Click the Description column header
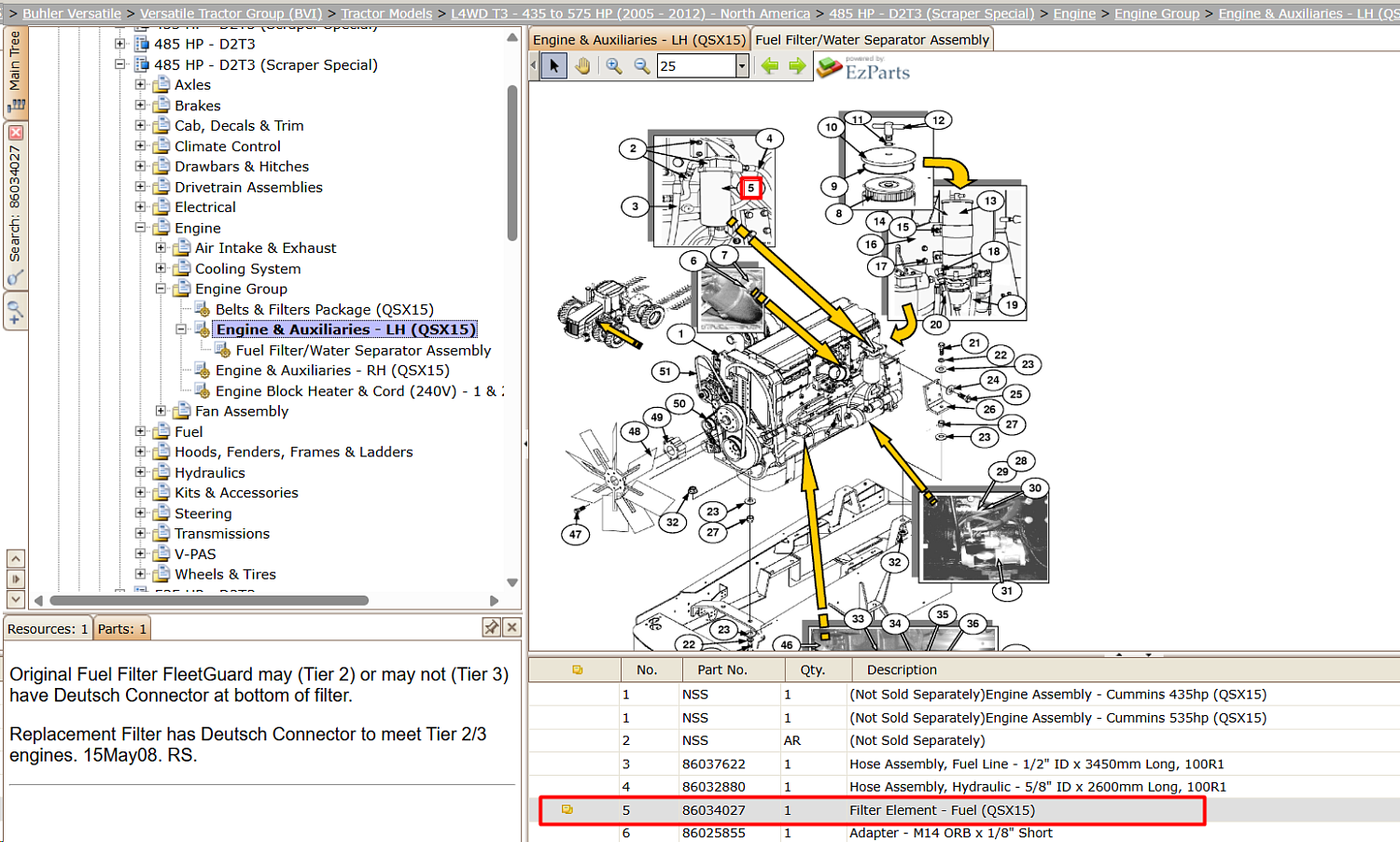Screen dimensions: 1400x842 pyautogui.click(x=902, y=669)
